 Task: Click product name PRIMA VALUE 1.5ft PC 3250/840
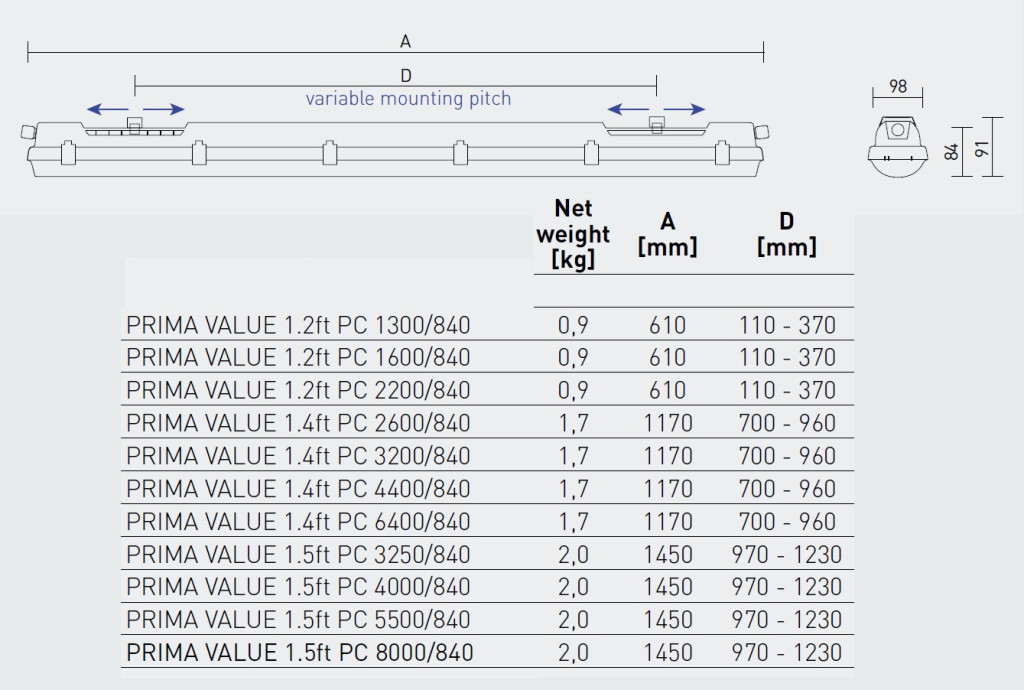click(298, 554)
